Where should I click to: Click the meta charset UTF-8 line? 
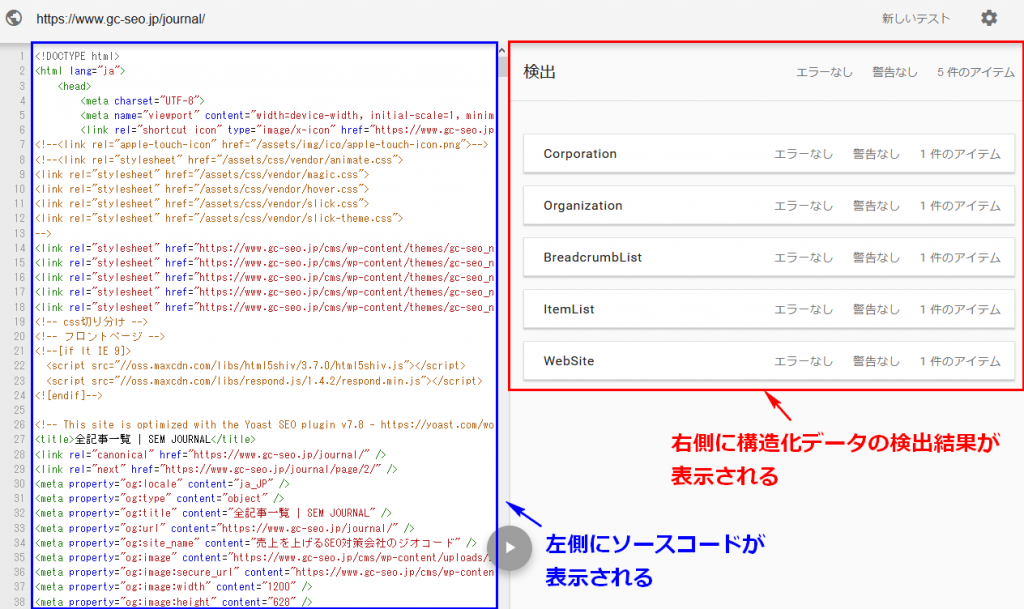click(x=142, y=101)
